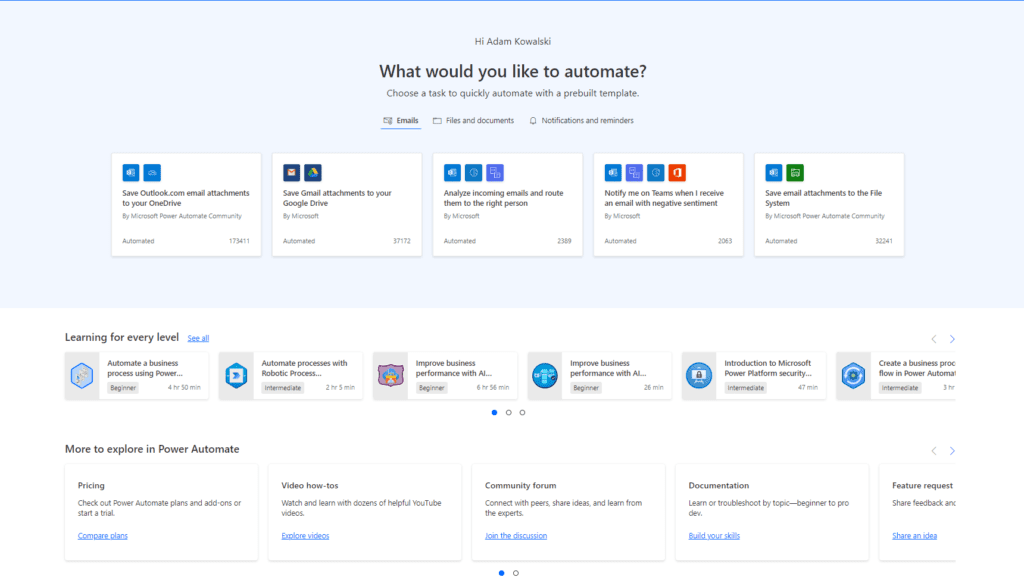The image size is (1024, 577).
Task: Click the right chevron in More to explore section
Action: coord(952,450)
